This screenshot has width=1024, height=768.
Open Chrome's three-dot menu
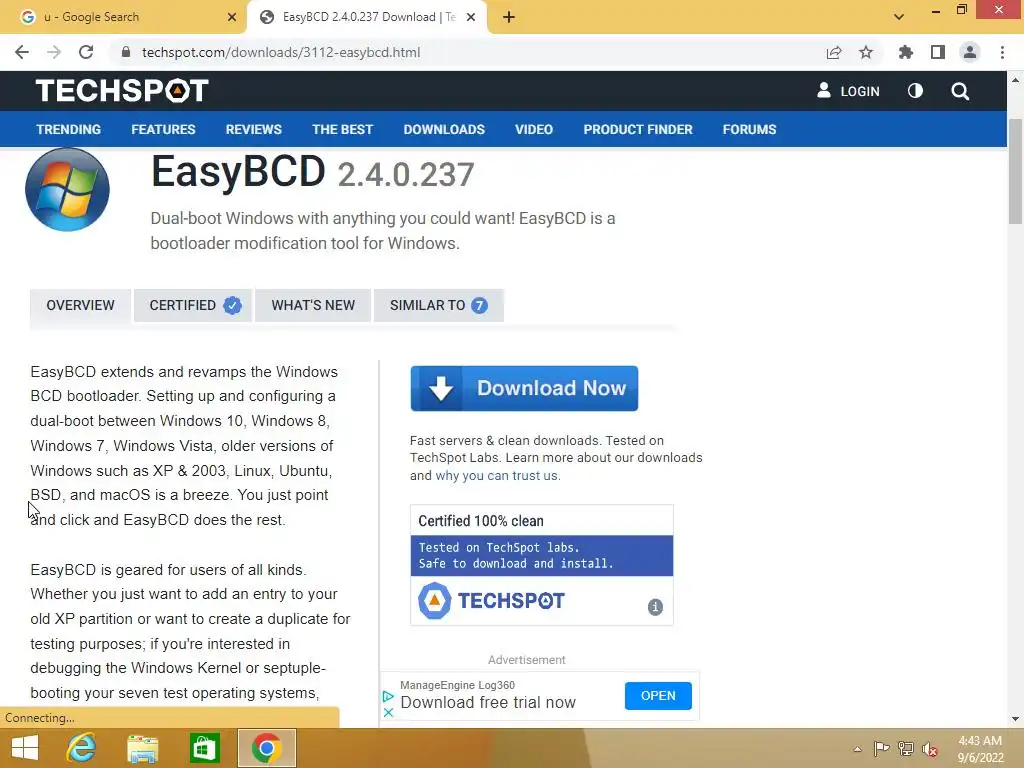(x=1002, y=52)
